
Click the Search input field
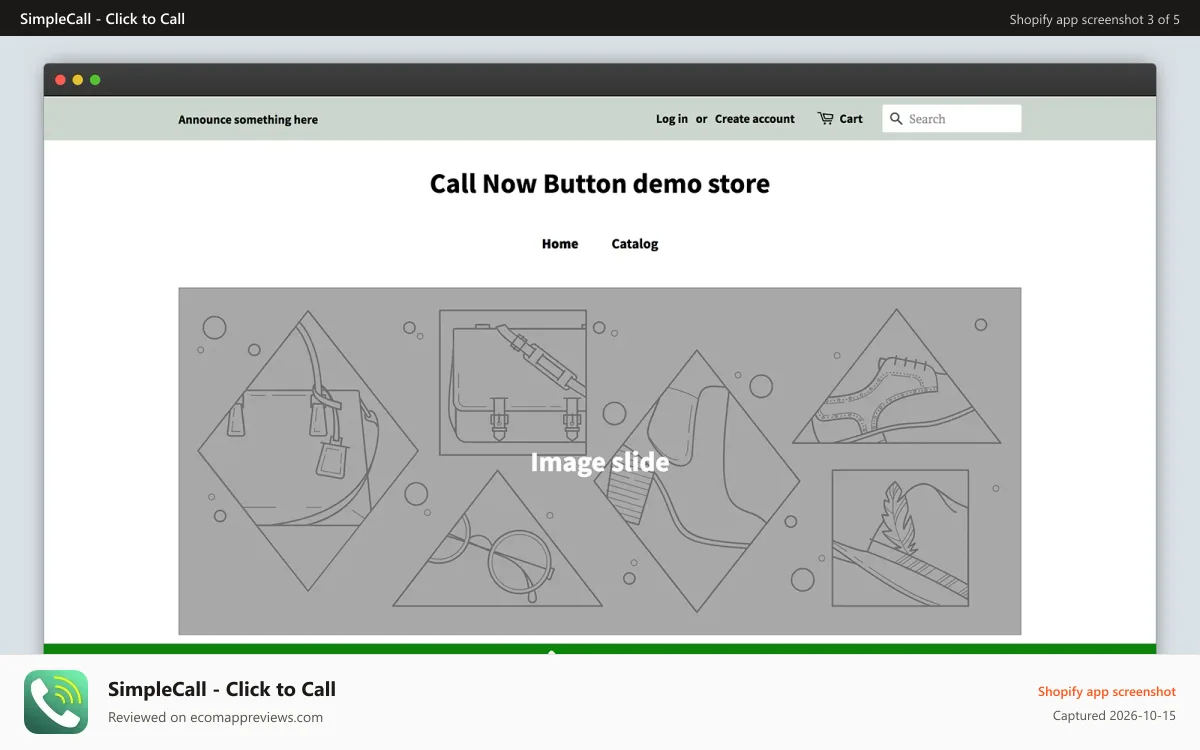952,119
